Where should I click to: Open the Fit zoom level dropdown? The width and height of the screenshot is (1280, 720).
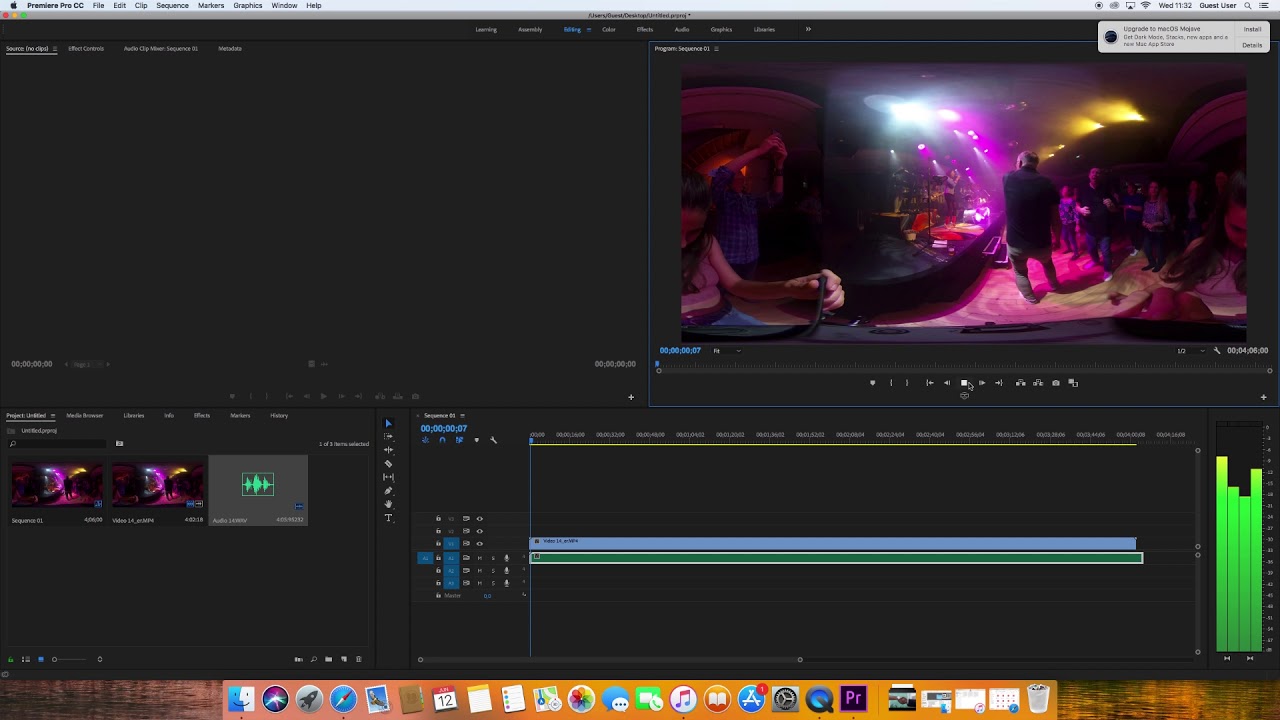coord(726,351)
